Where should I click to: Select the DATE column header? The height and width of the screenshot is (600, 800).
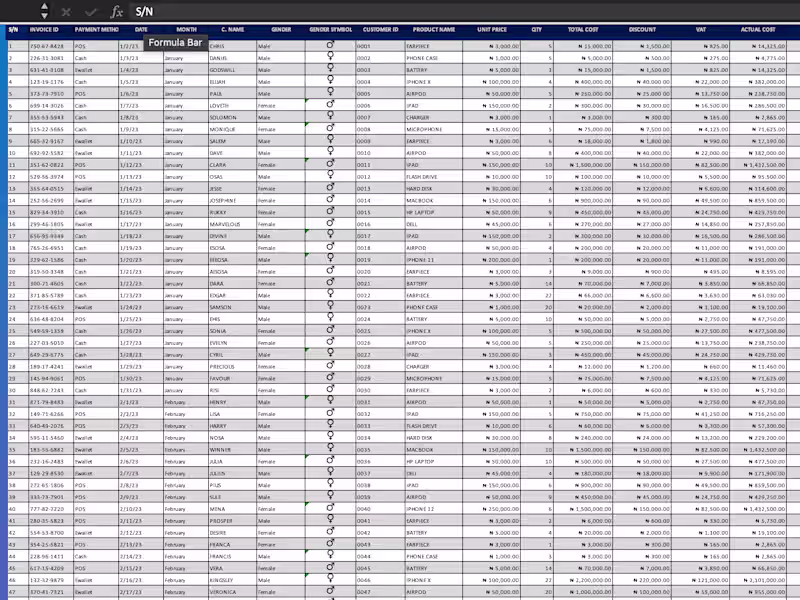coord(141,30)
